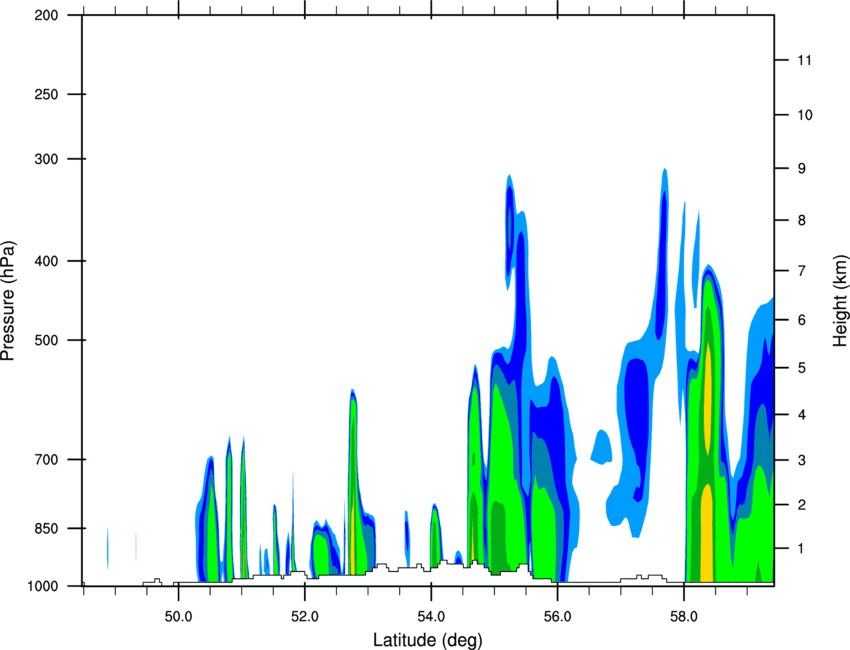This screenshot has height=650, width=850.
Task: Pick the 10 km height label
Action: tap(805, 115)
